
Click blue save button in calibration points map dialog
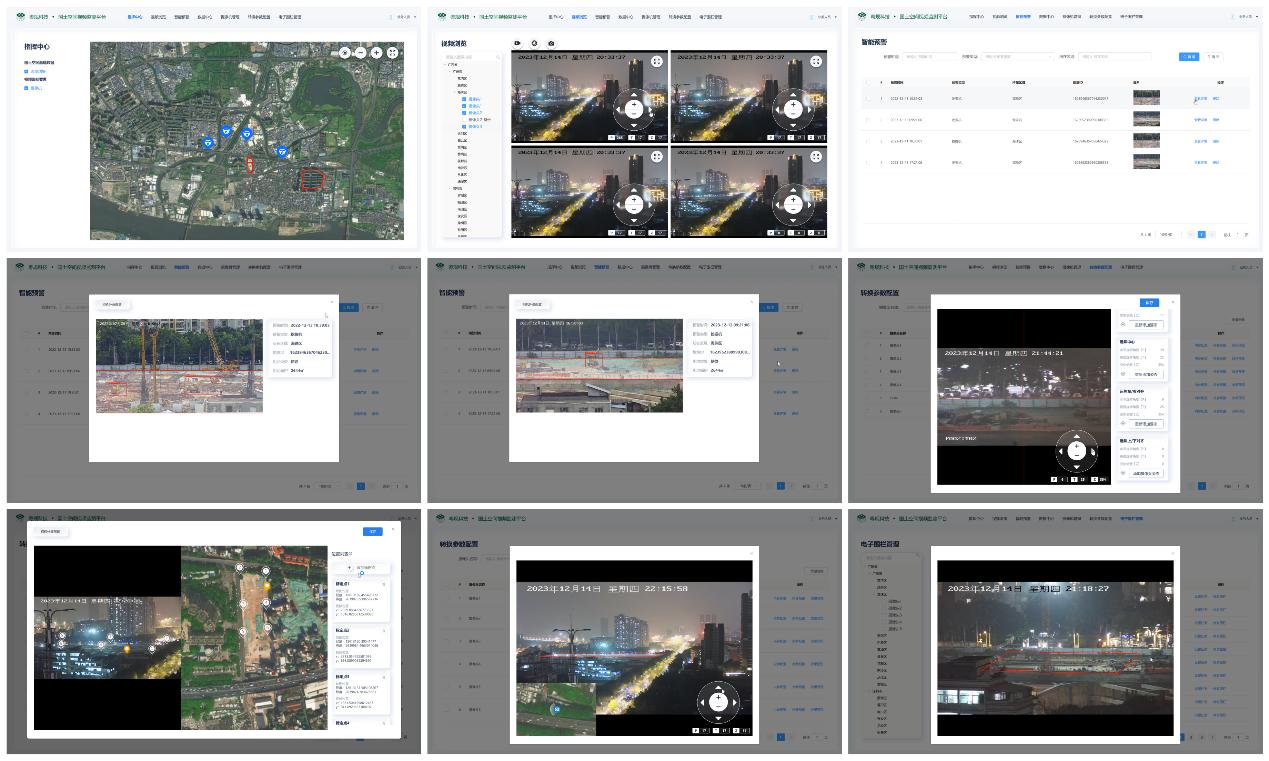[372, 532]
